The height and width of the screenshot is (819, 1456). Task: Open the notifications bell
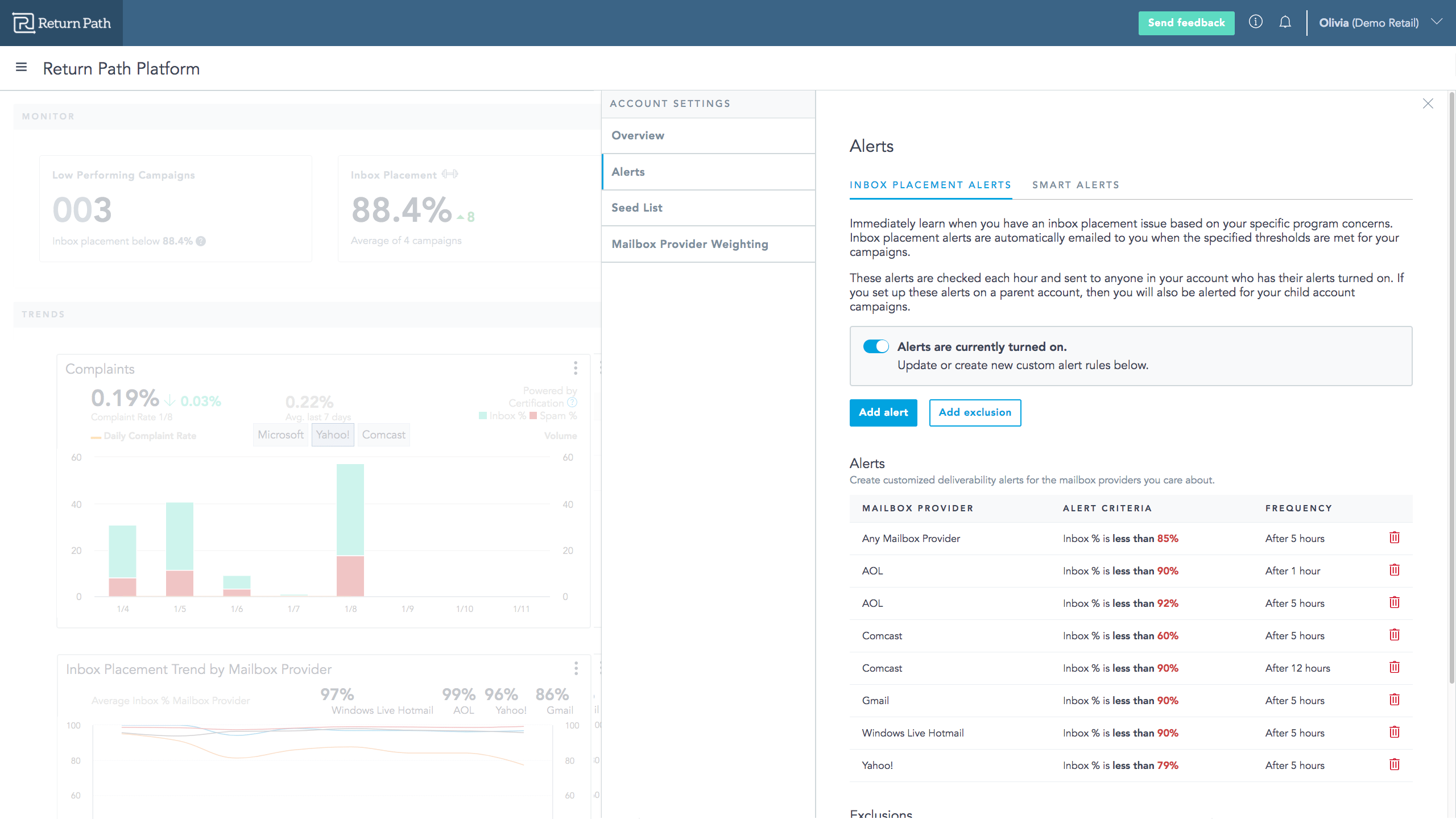click(x=1285, y=22)
